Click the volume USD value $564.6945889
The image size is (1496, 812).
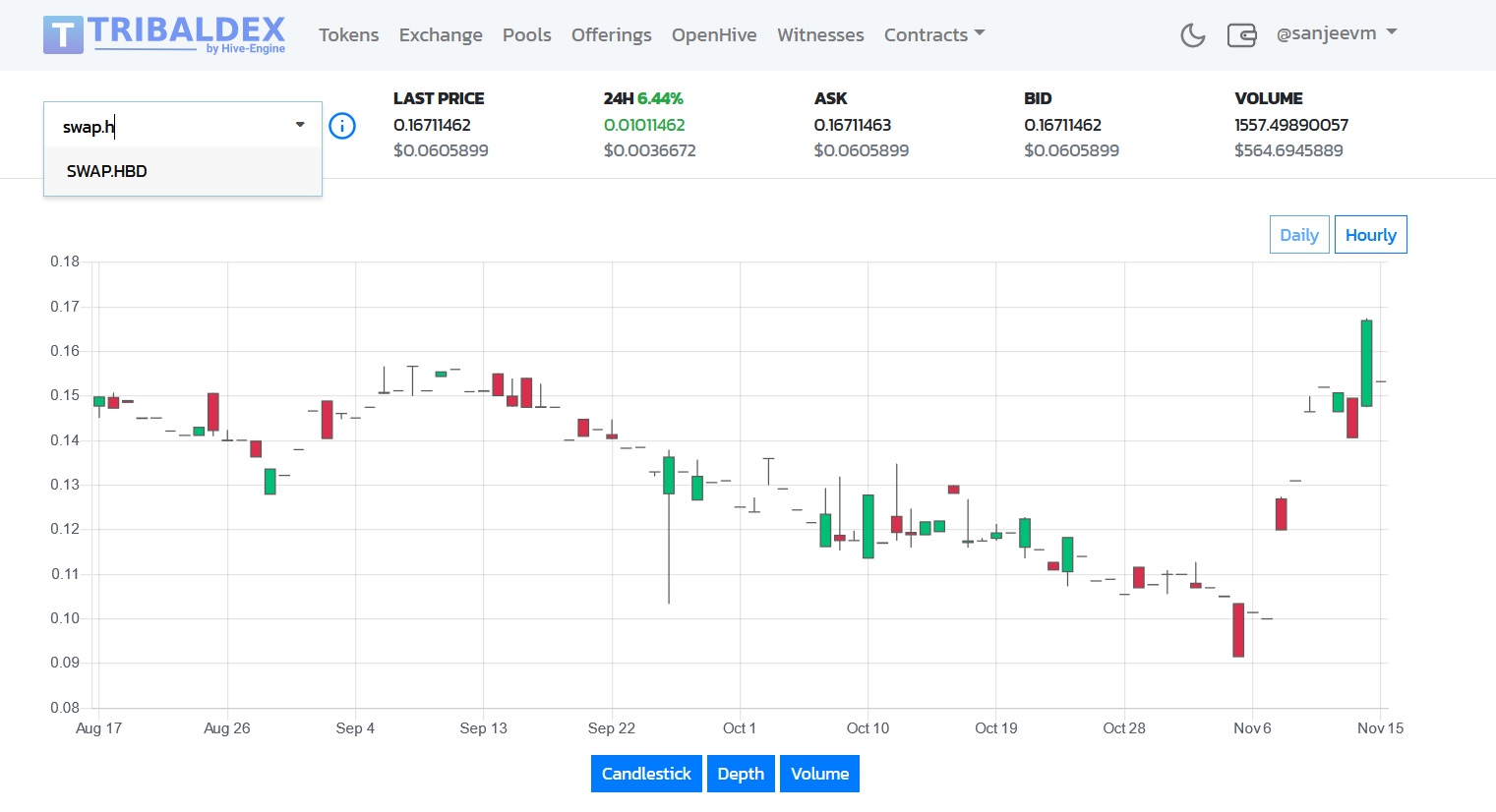pyautogui.click(x=1288, y=150)
